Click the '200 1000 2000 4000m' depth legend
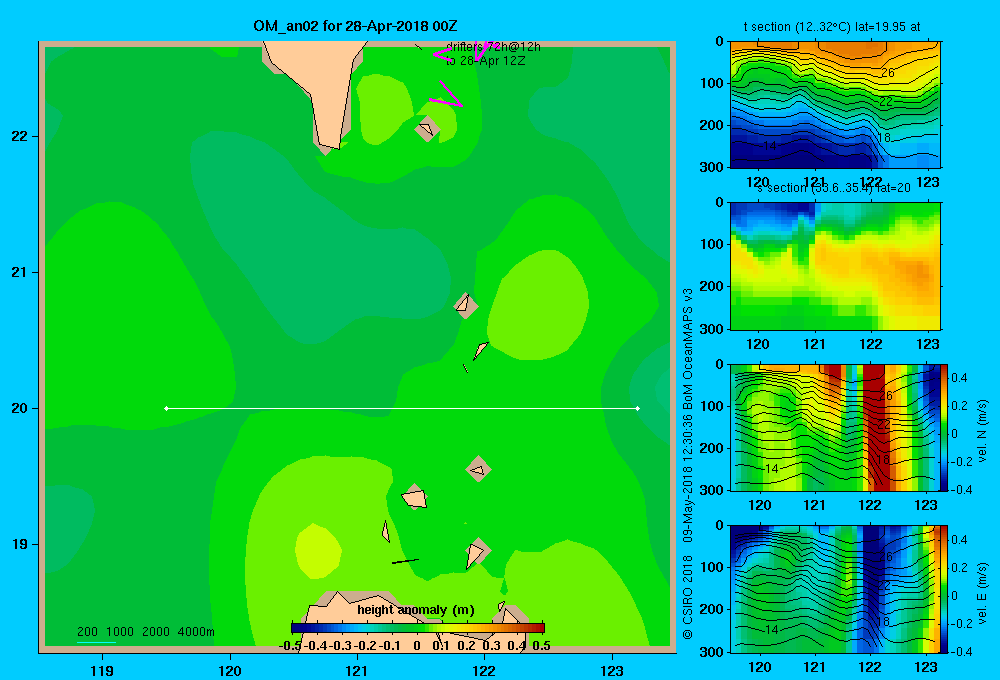Screen dimensions: 1000x680 pyautogui.click(x=145, y=632)
